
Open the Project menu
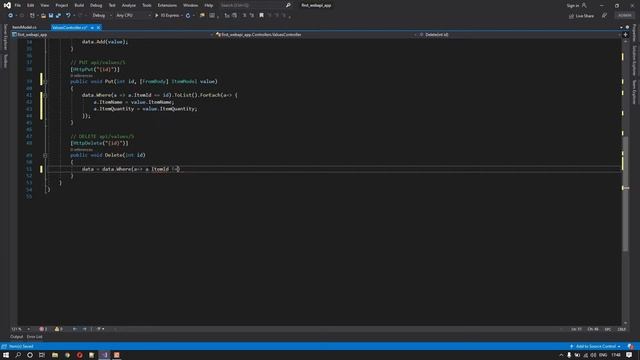tap(62, 5)
